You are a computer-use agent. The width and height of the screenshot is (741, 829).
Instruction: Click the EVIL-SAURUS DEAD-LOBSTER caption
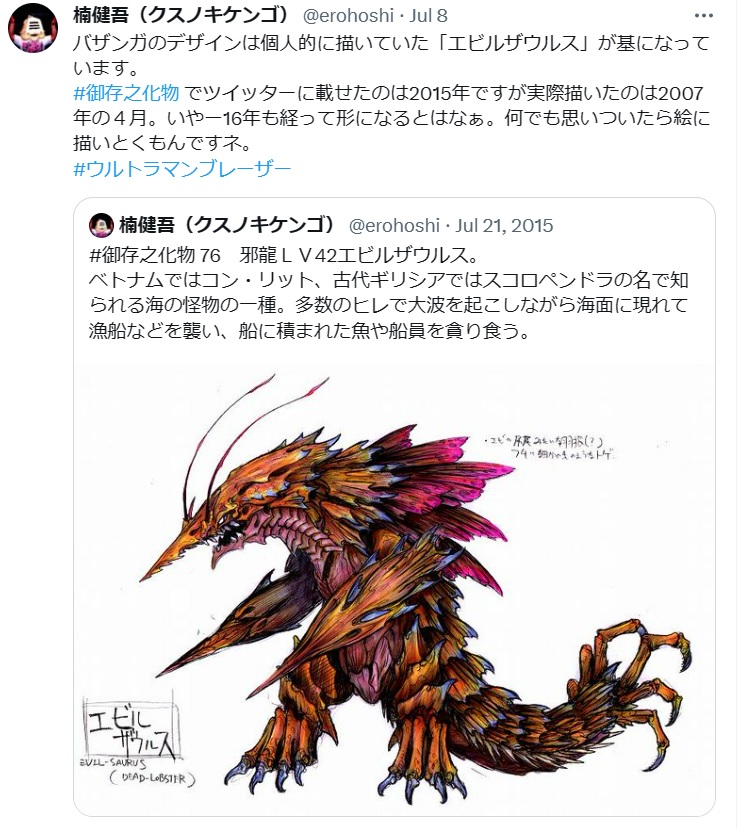[x=137, y=772]
